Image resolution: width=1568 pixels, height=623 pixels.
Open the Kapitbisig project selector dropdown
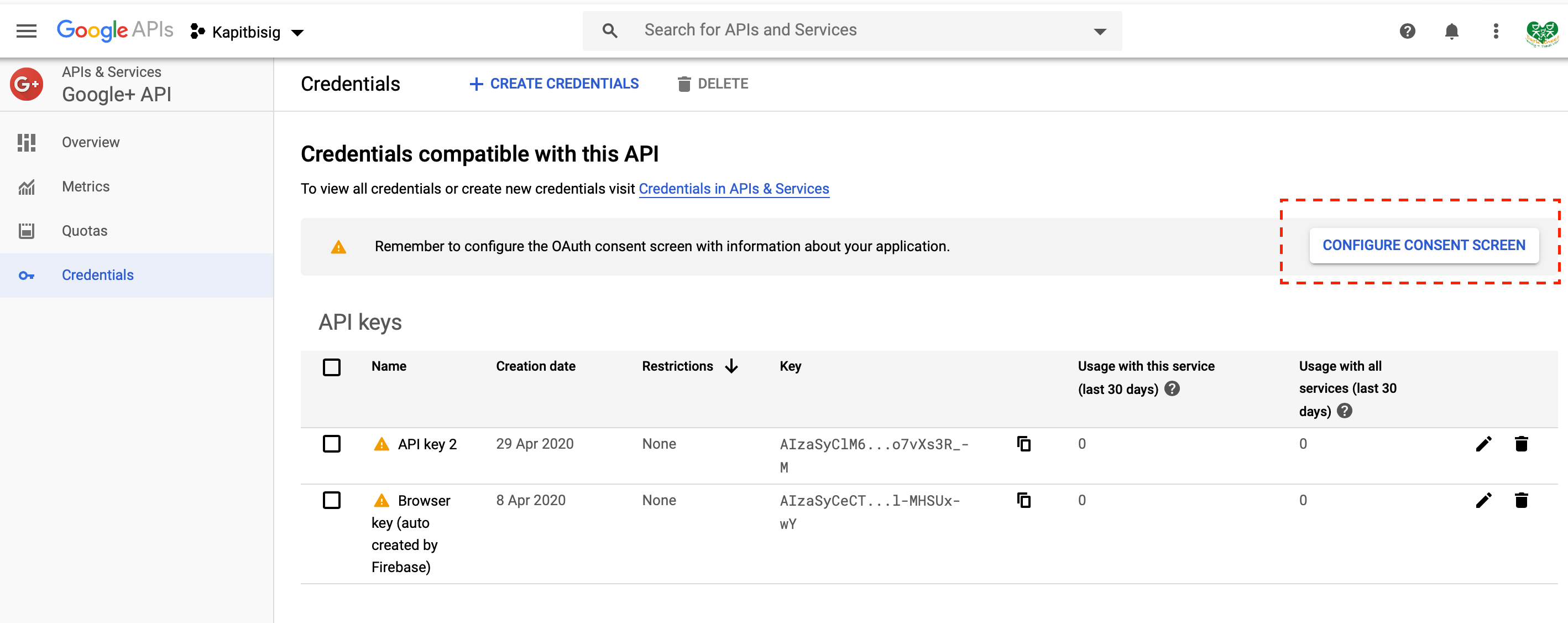[x=247, y=32]
